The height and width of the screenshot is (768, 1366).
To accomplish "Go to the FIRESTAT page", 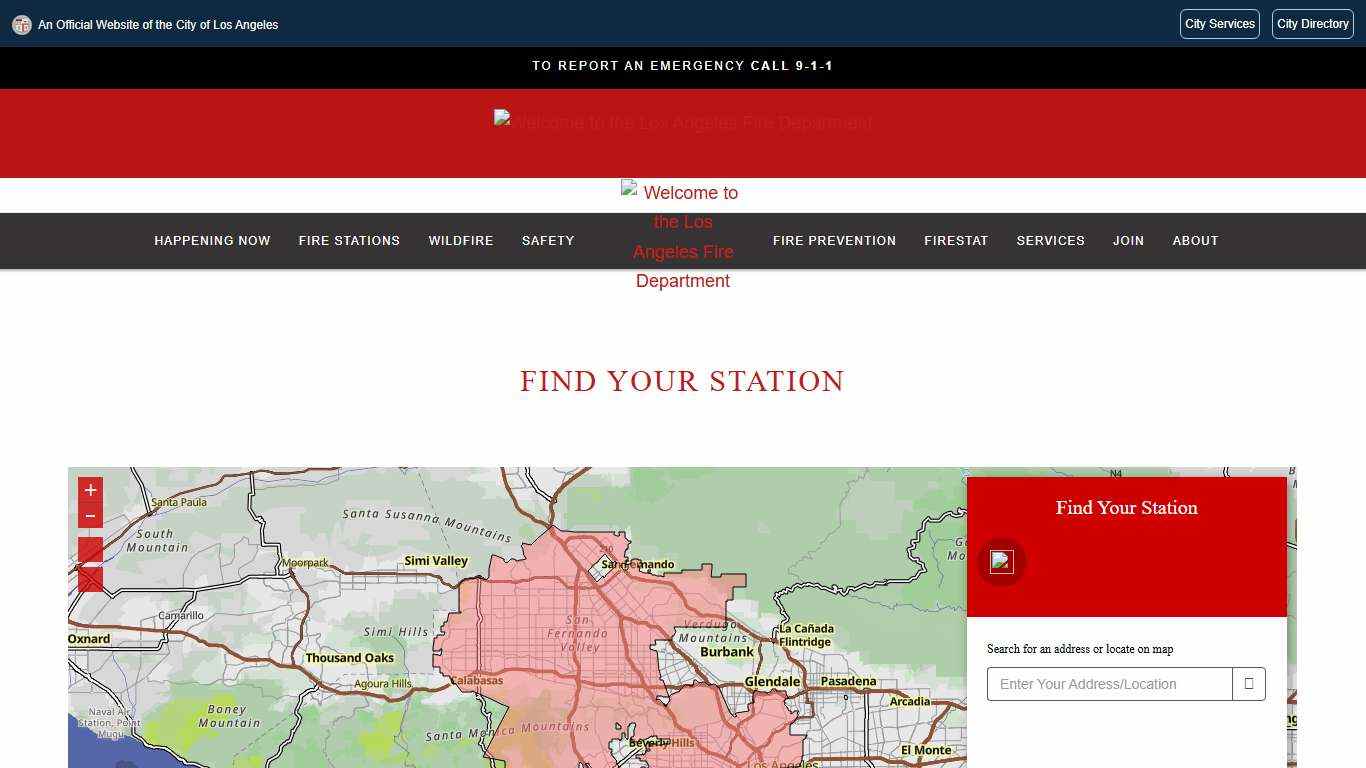I will (956, 240).
